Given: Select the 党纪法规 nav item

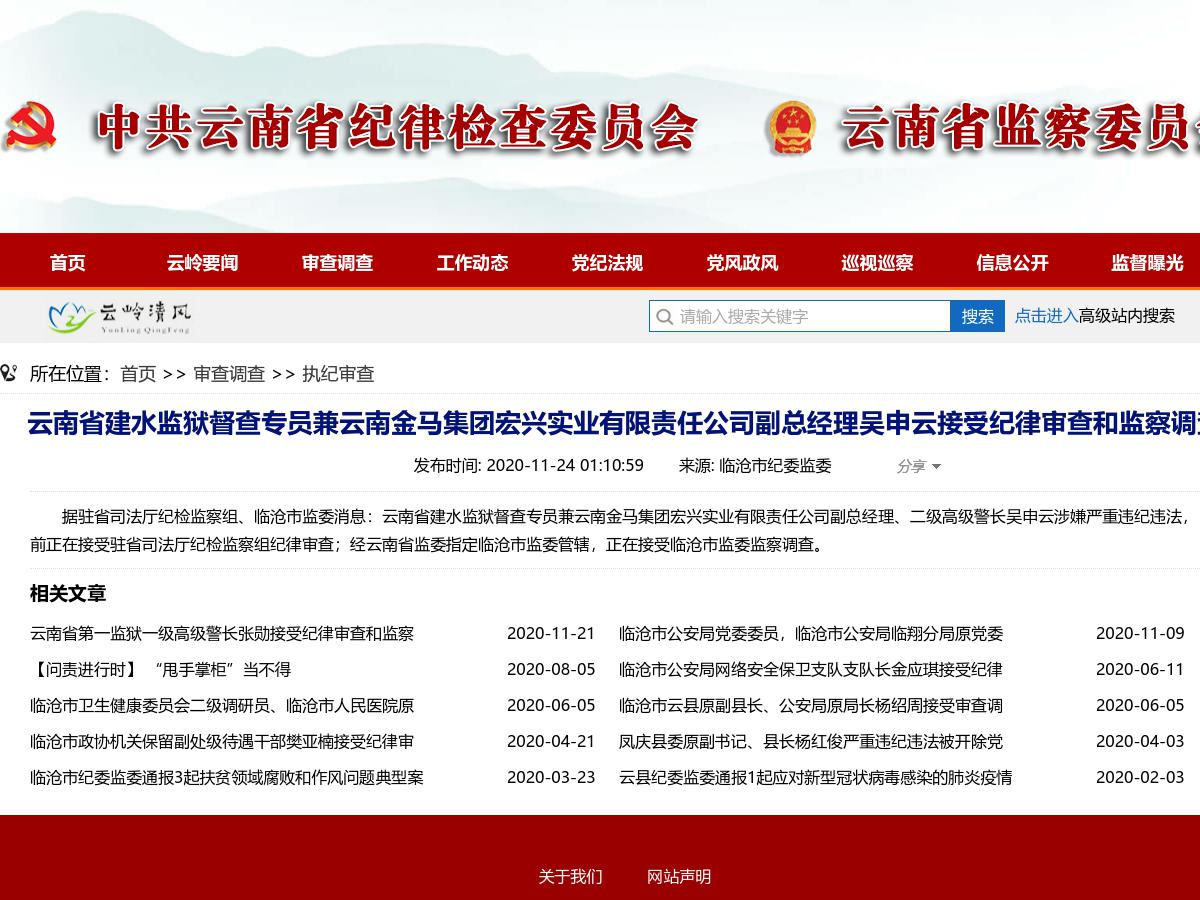Looking at the screenshot, I should [607, 262].
